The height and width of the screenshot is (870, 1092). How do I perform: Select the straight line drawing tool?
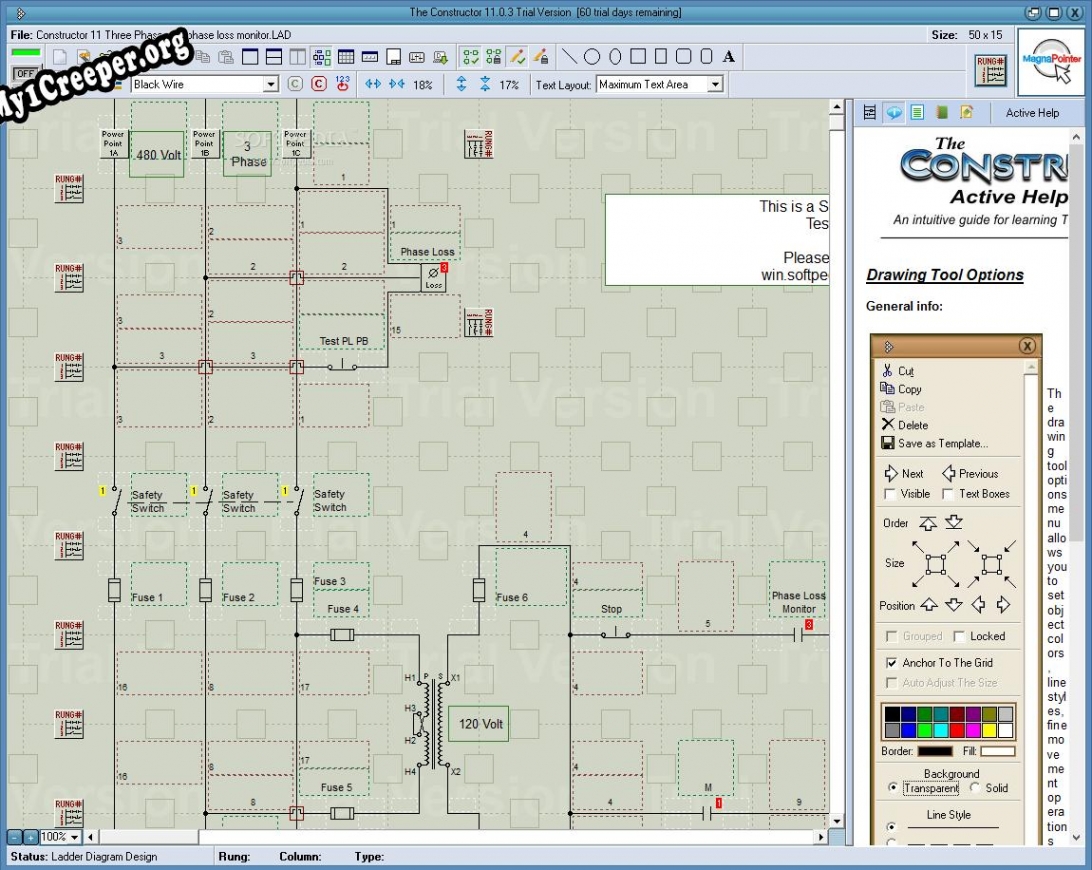pyautogui.click(x=569, y=57)
